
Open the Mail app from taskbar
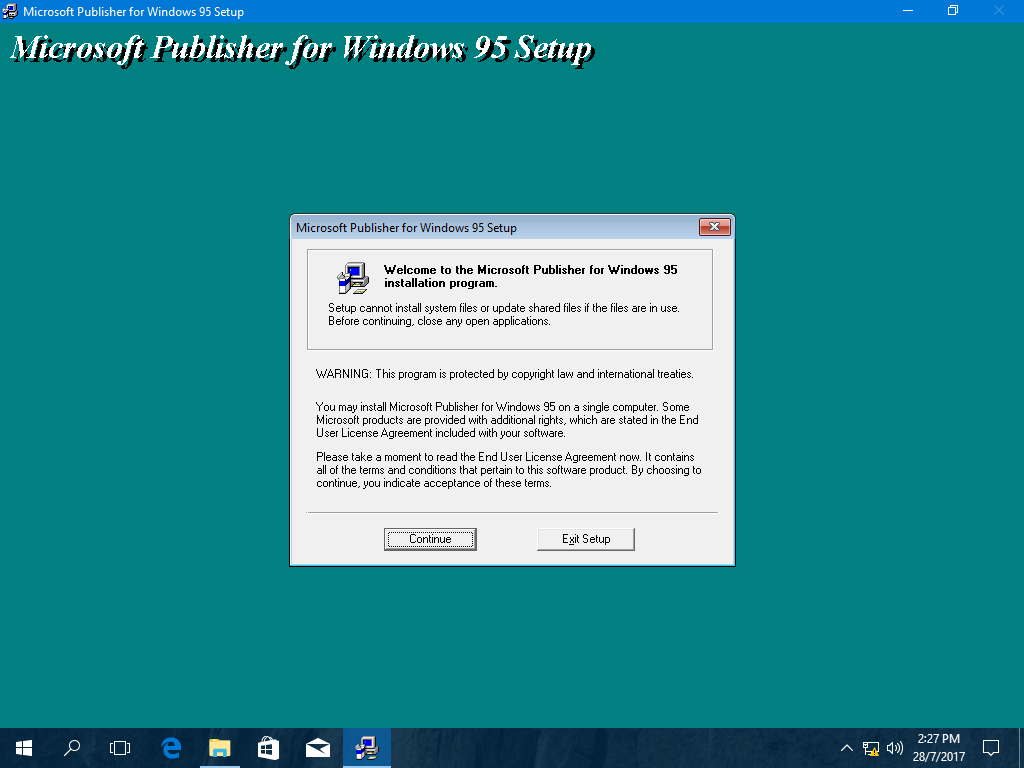click(318, 748)
